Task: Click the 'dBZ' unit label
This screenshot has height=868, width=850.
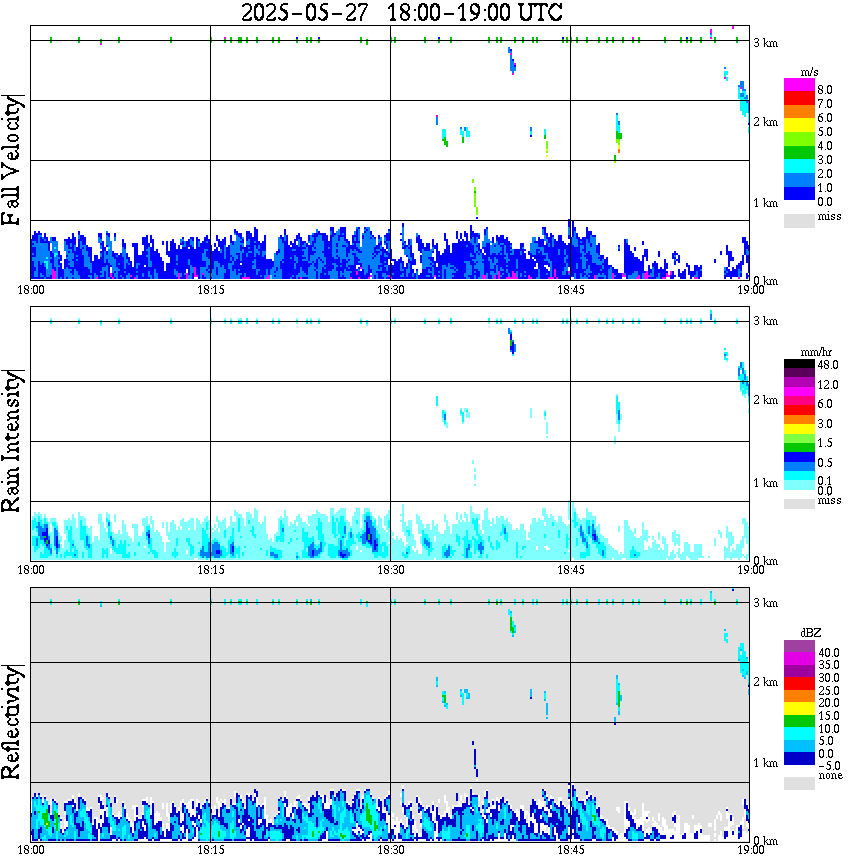Action: 811,633
